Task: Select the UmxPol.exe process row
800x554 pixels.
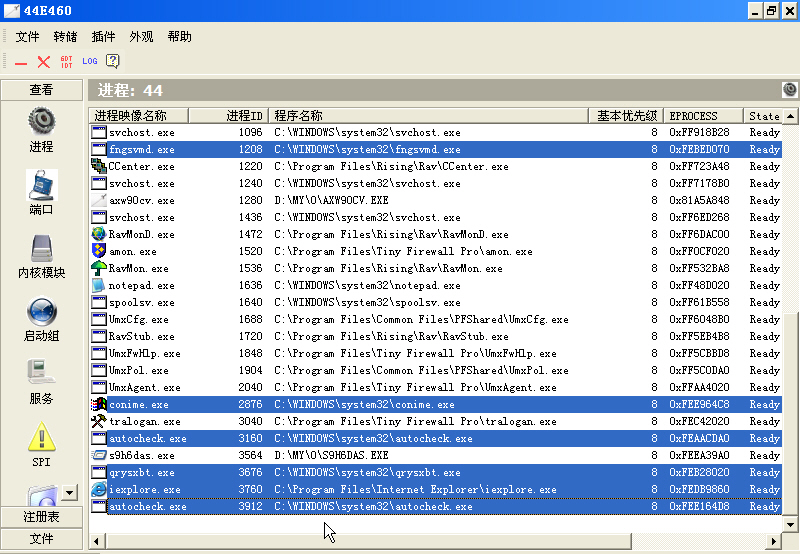Action: (436, 370)
